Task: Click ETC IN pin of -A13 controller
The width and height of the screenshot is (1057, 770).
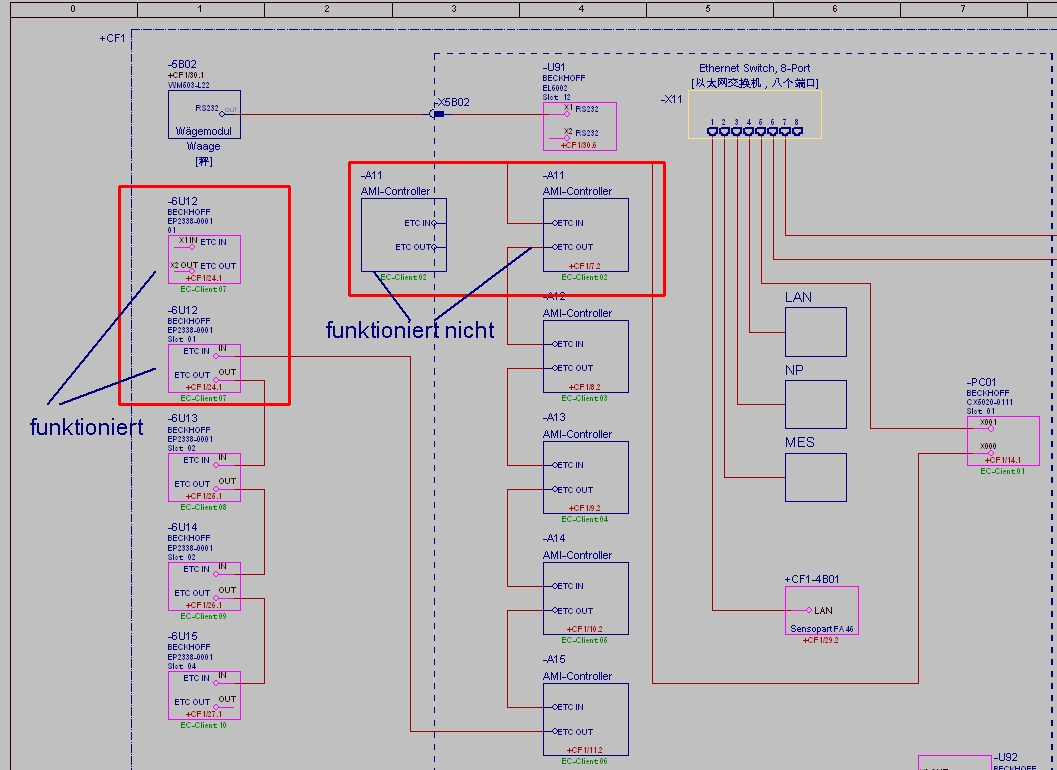Action: pyautogui.click(x=555, y=465)
